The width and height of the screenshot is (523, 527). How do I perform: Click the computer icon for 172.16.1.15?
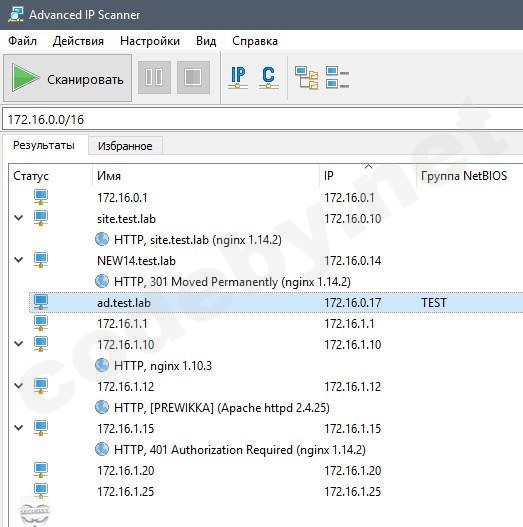(x=41, y=428)
